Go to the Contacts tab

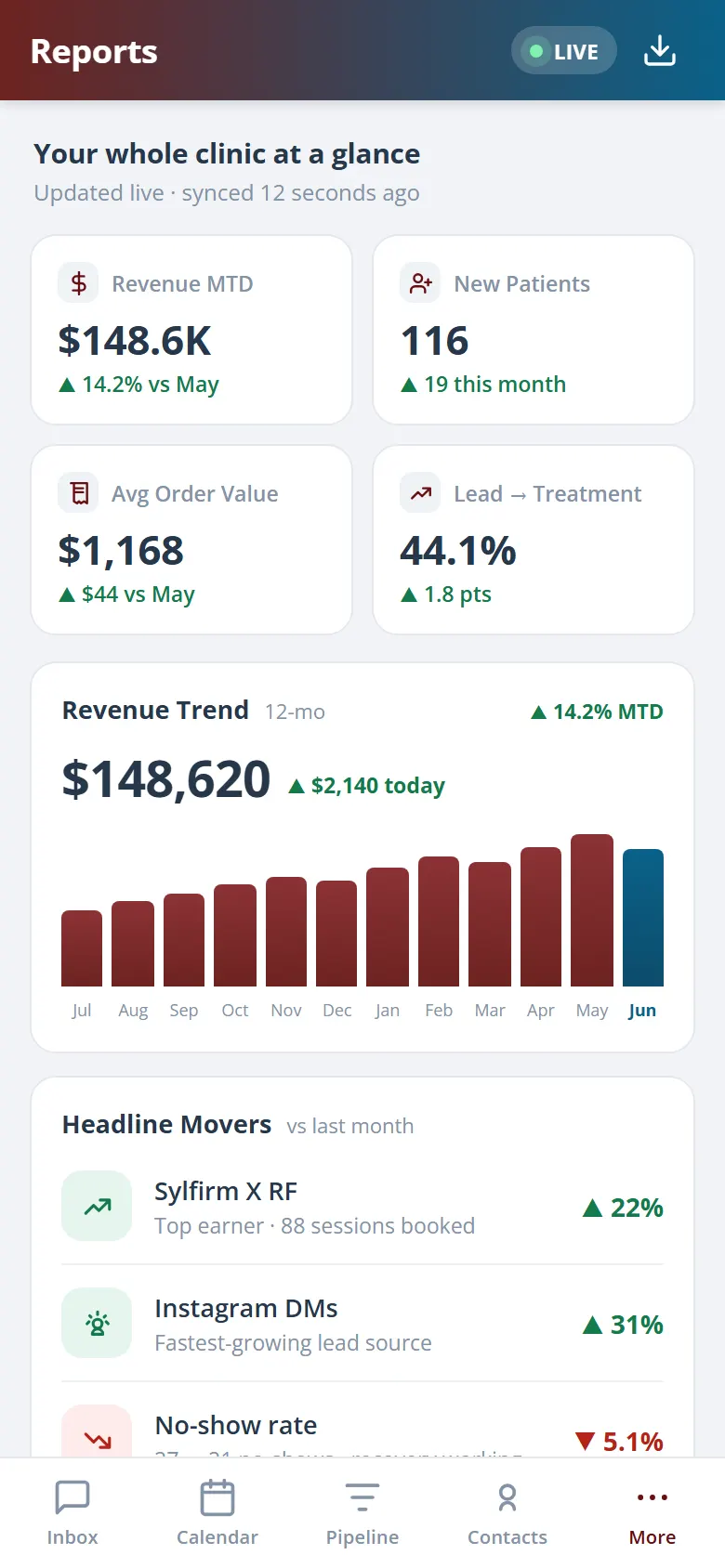tap(507, 1513)
